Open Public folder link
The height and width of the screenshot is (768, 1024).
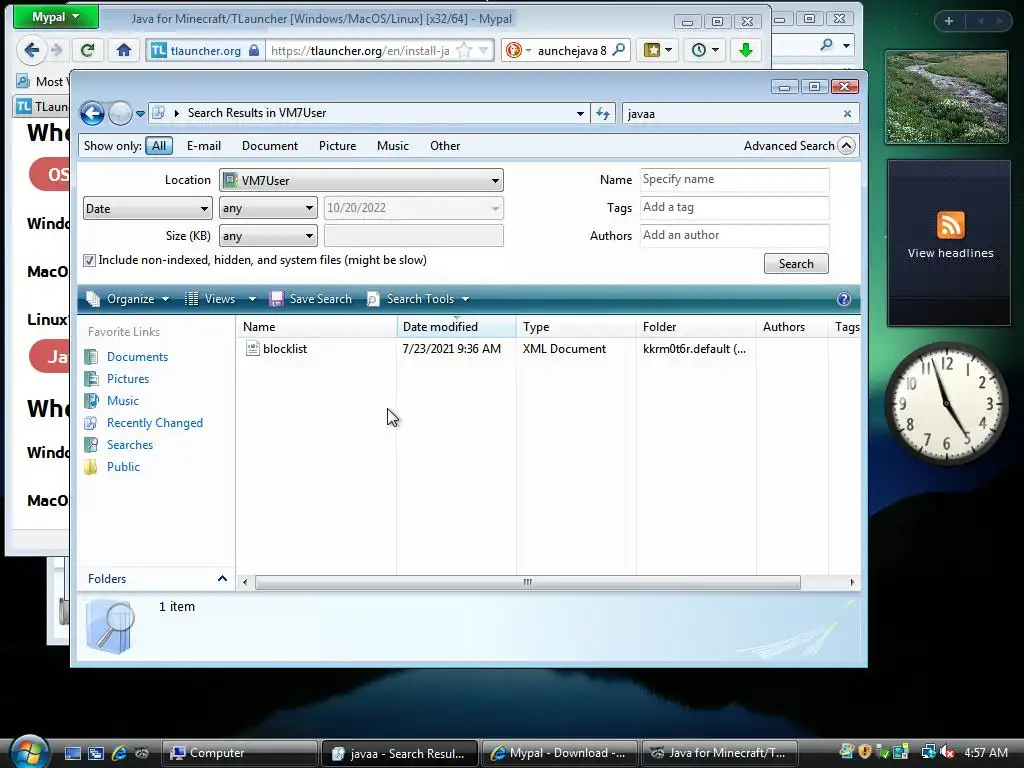point(123,467)
